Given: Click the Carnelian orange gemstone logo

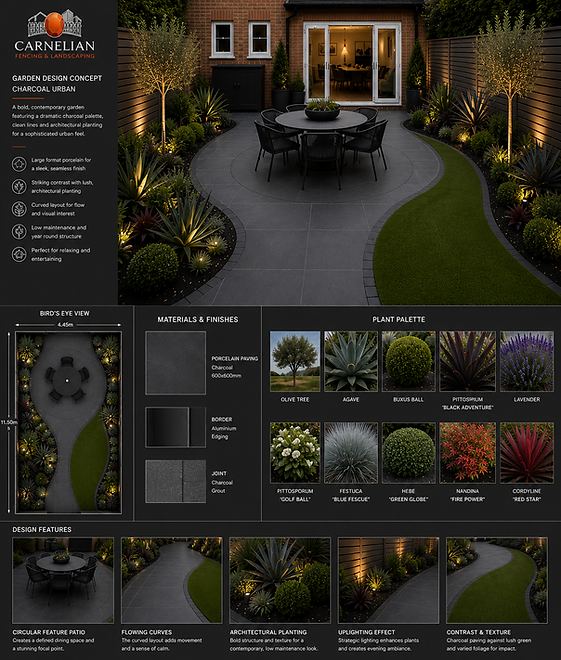Looking at the screenshot, I should coord(54,24).
